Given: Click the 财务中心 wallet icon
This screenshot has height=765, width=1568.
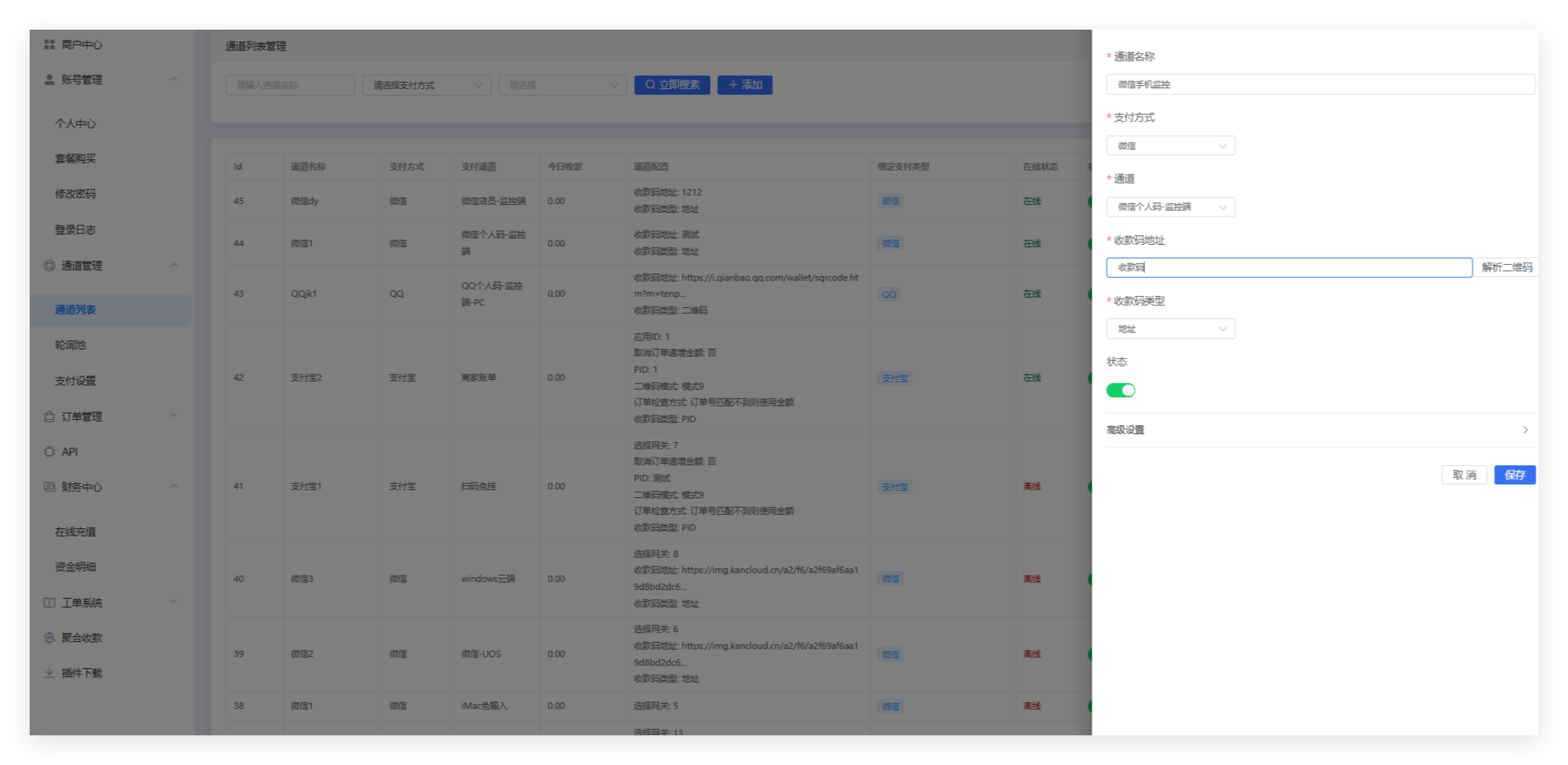Looking at the screenshot, I should (50, 487).
